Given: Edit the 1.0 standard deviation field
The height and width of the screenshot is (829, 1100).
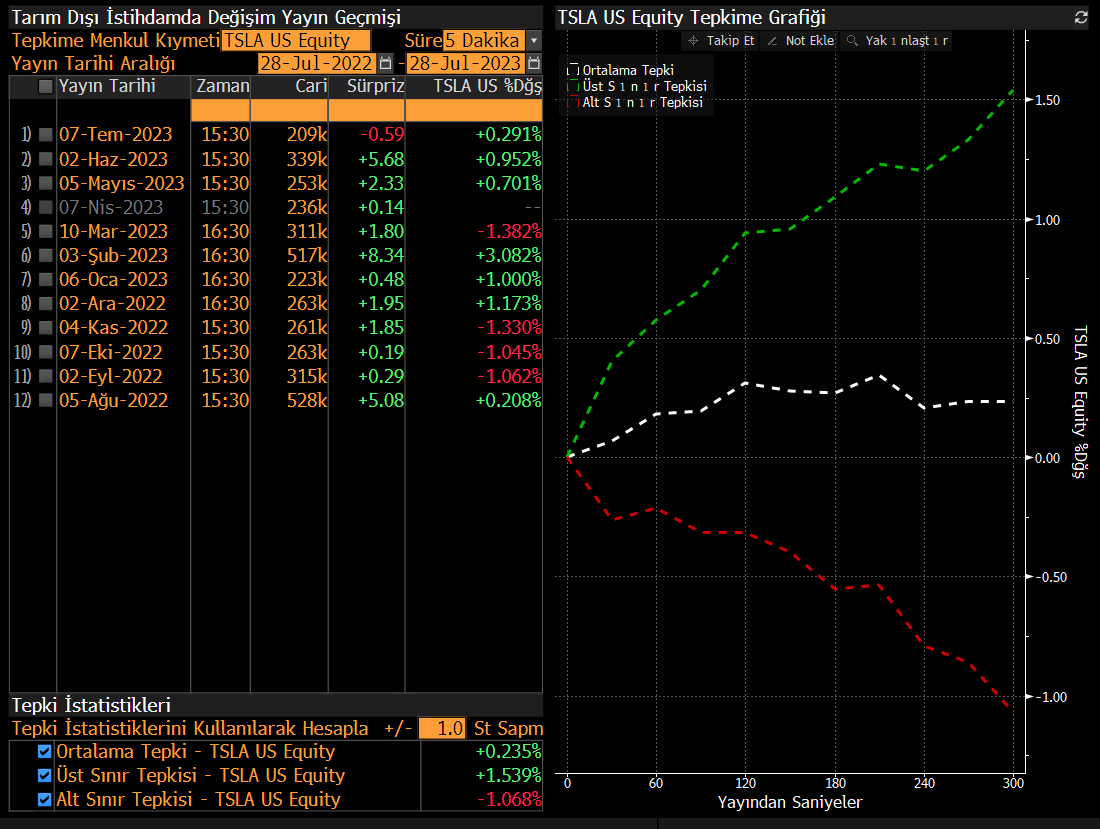Looking at the screenshot, I should pos(441,728).
